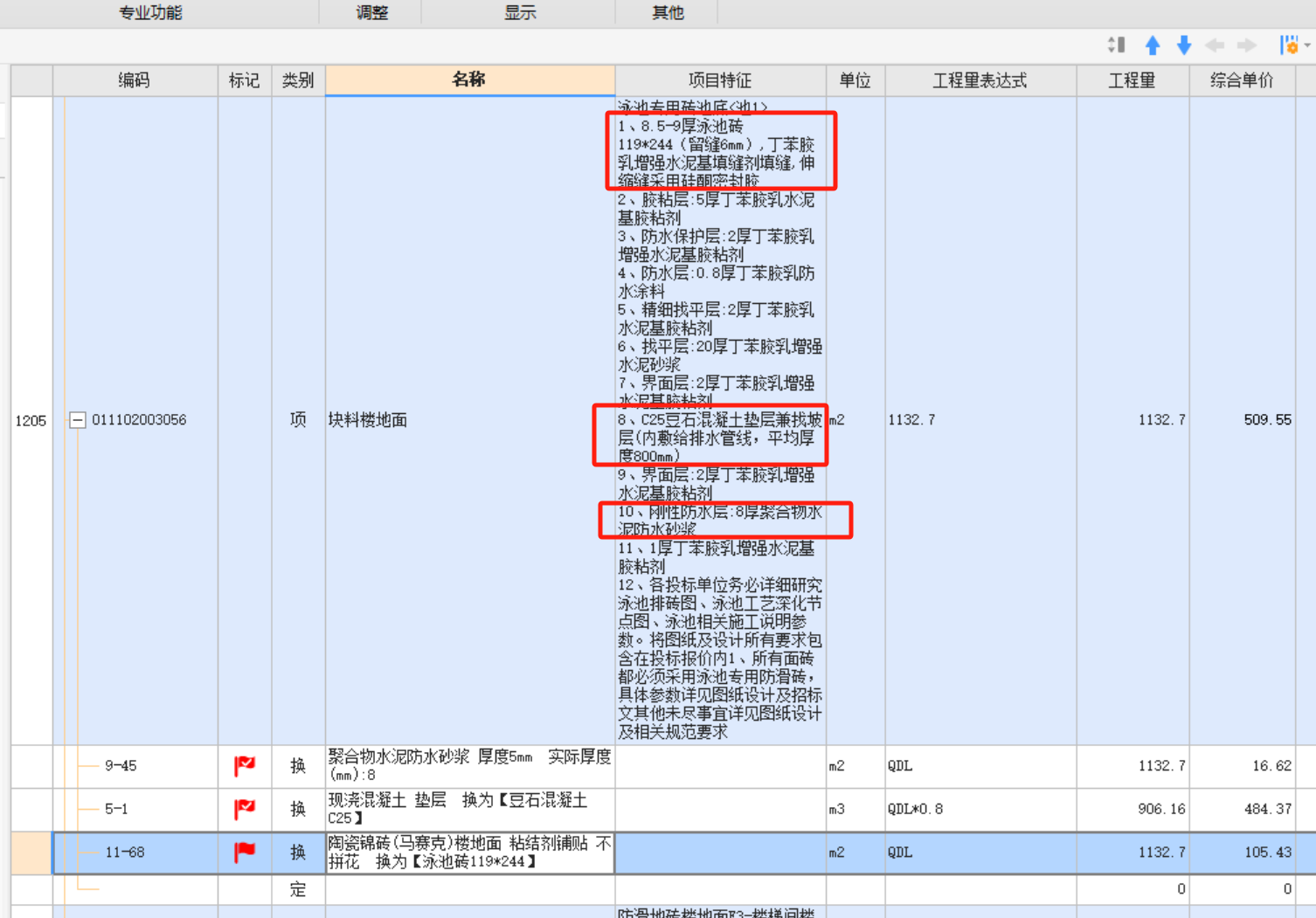This screenshot has width=1316, height=918.
Task: Open column settings gear icon
Action: click(x=1289, y=45)
